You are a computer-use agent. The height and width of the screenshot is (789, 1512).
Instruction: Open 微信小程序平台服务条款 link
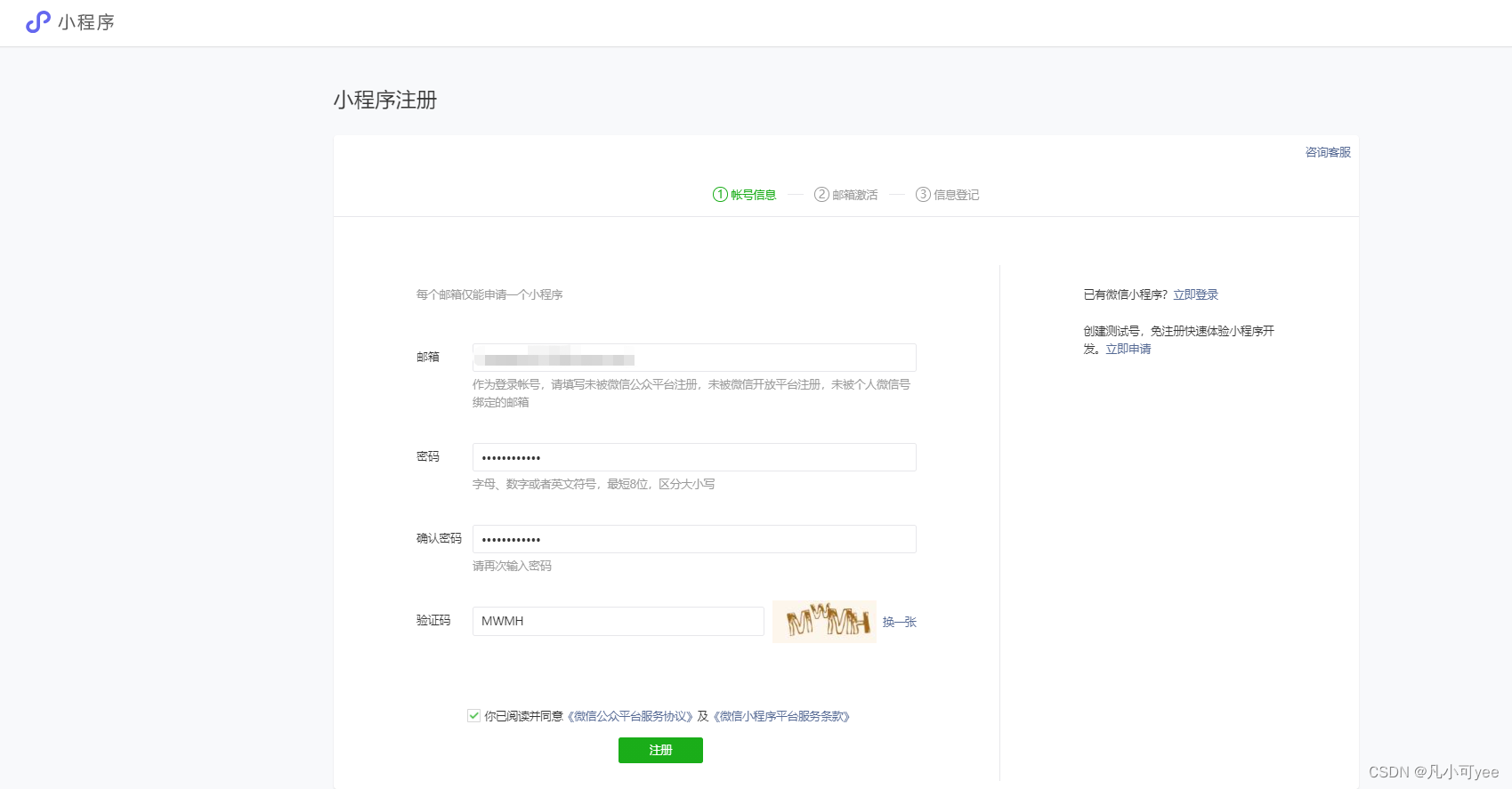781,716
